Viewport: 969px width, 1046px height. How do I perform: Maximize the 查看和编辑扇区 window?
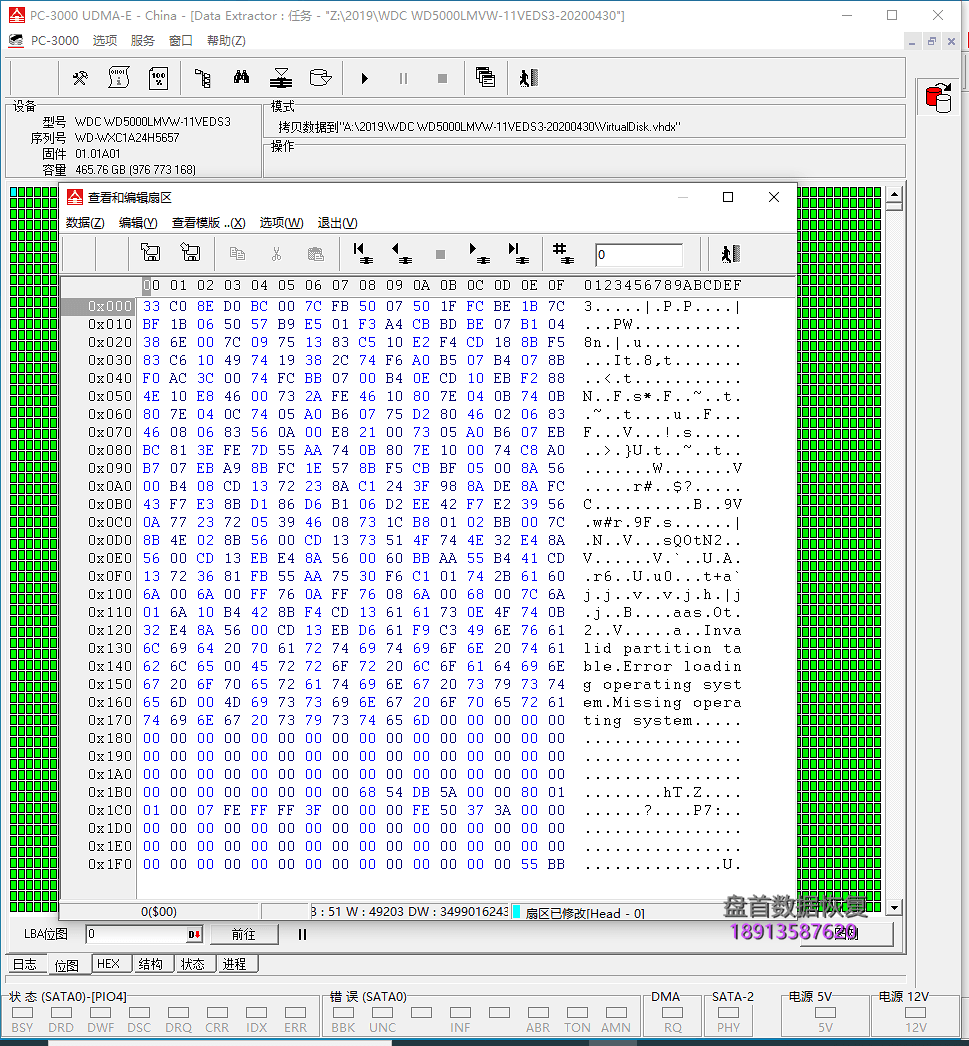click(x=728, y=197)
